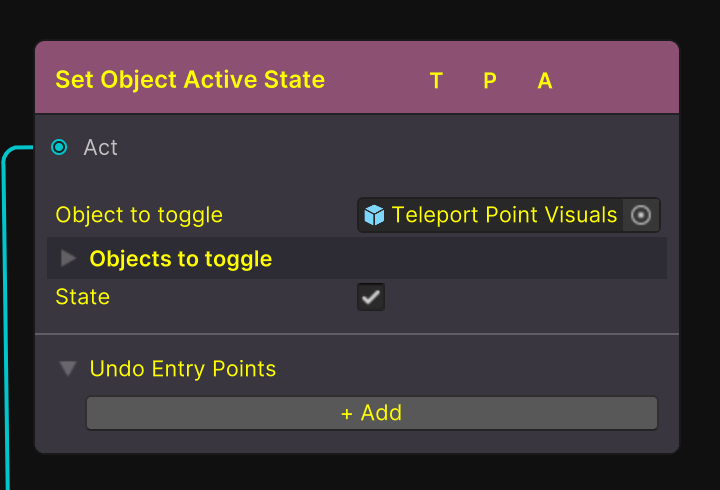
Task: Click the A button in node header
Action: [545, 81]
